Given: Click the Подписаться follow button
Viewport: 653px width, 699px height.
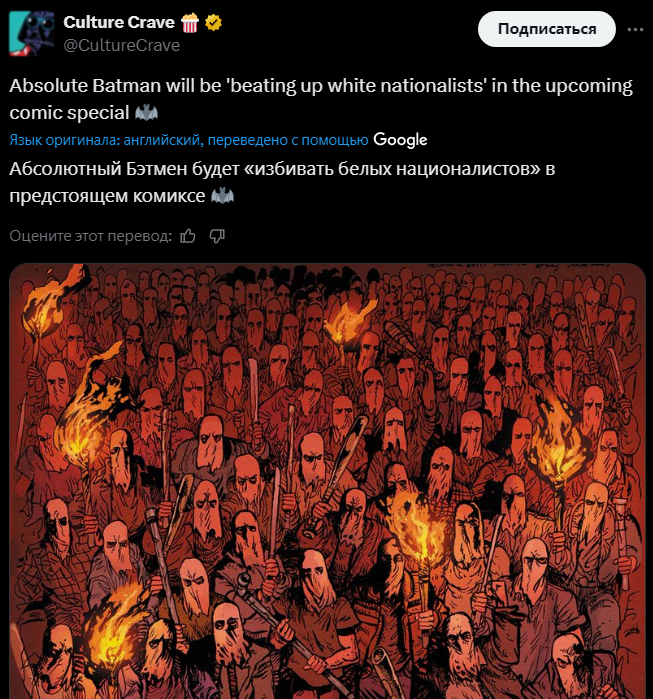Looking at the screenshot, I should [546, 29].
